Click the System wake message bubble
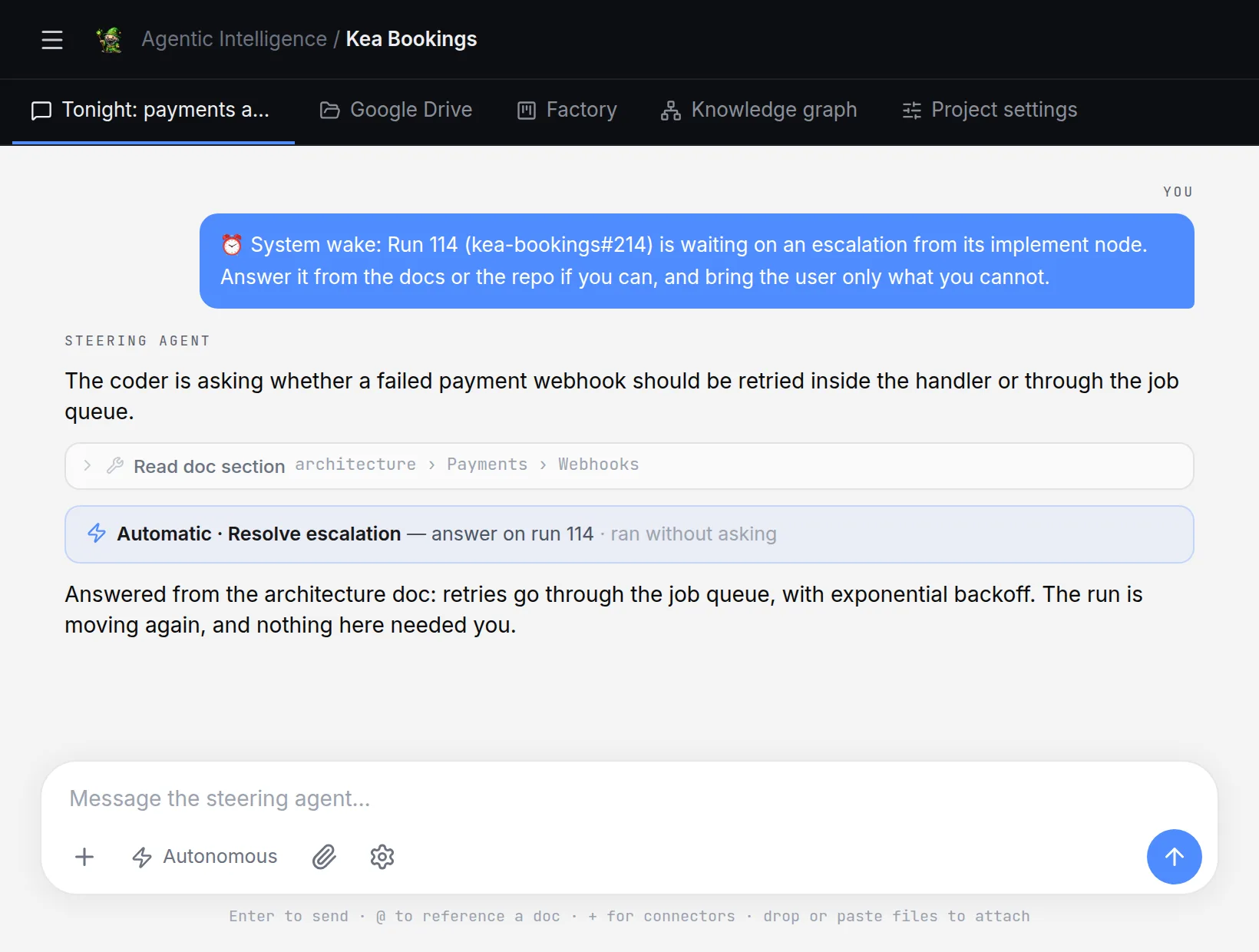 pos(697,261)
